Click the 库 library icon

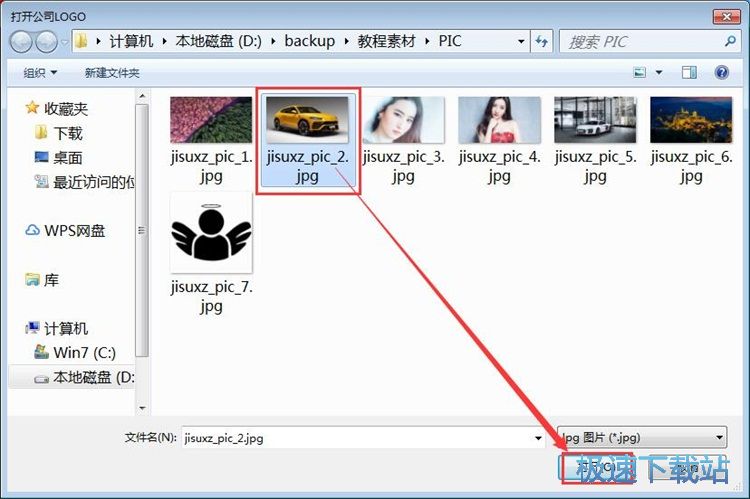tap(33, 279)
